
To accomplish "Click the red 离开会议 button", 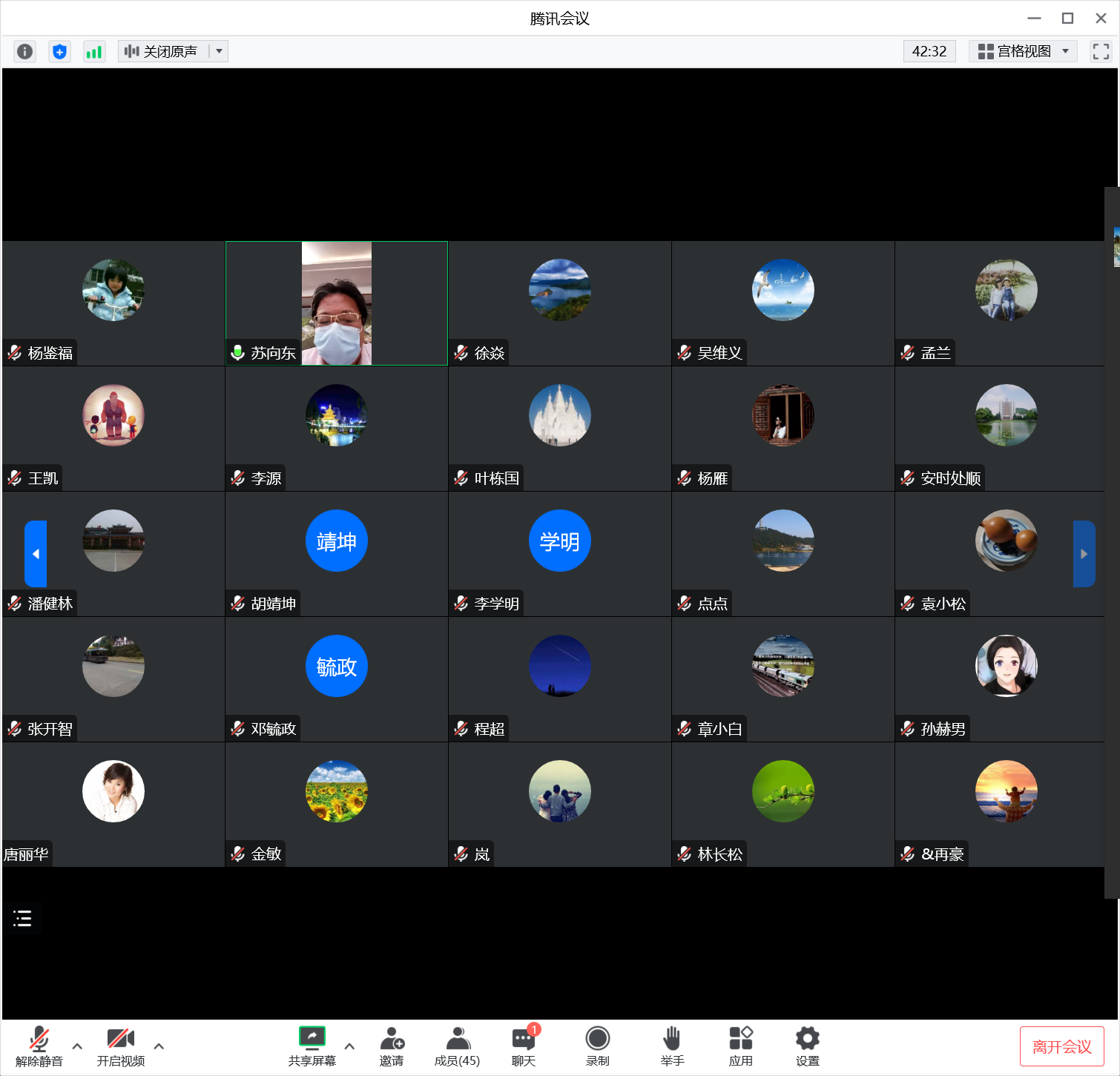I will tap(1061, 1046).
